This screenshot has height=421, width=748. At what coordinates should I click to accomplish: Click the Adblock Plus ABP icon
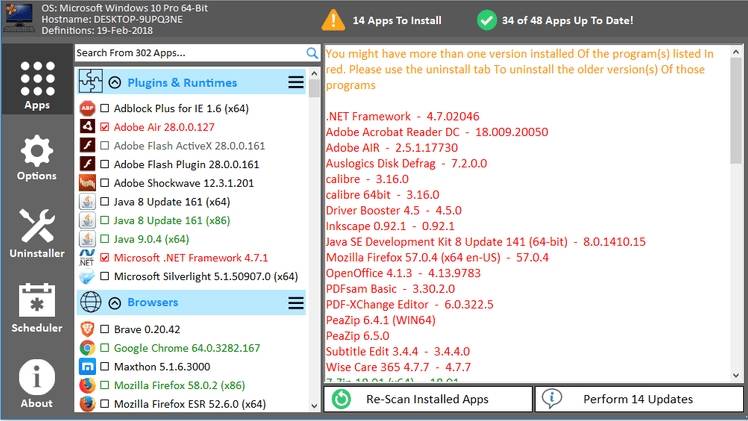point(87,109)
